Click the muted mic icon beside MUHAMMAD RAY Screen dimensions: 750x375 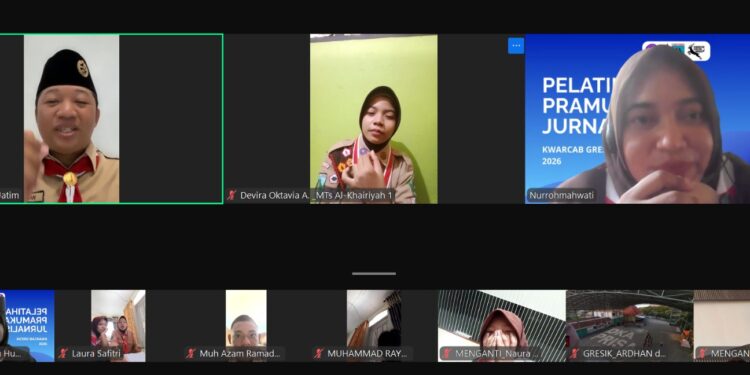[x=319, y=353]
